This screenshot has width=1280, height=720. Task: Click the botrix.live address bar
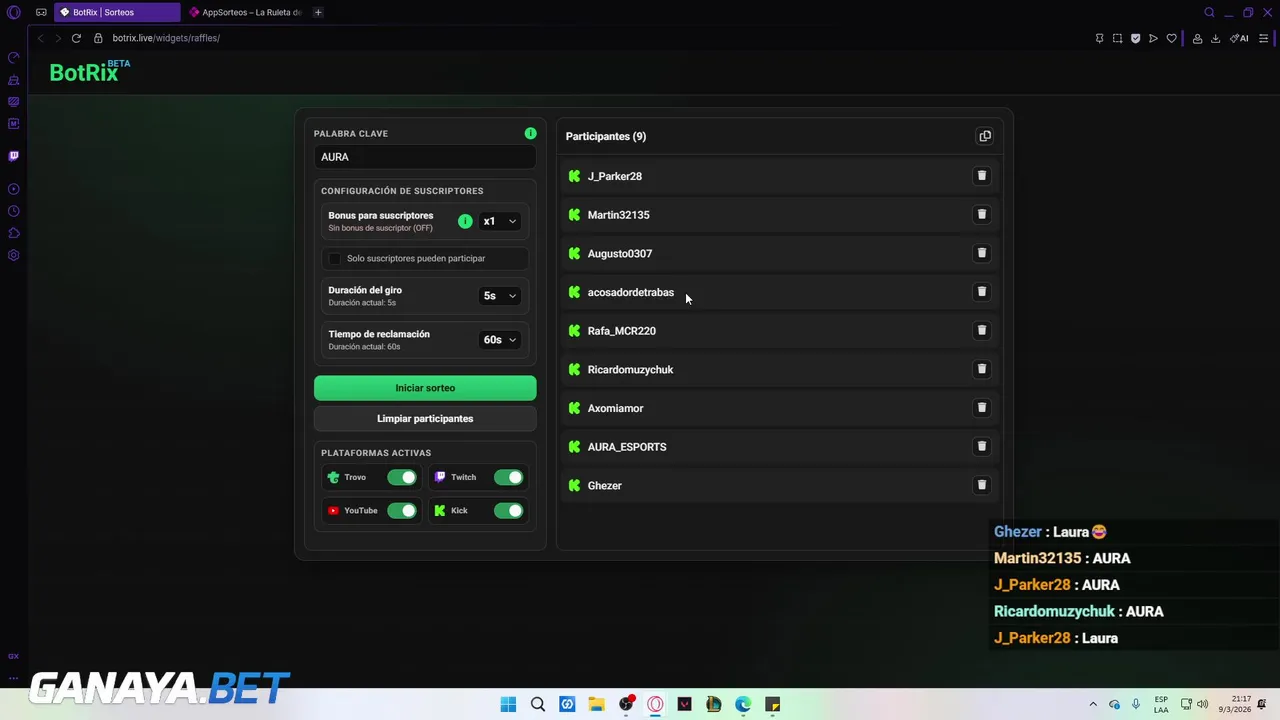coord(166,38)
